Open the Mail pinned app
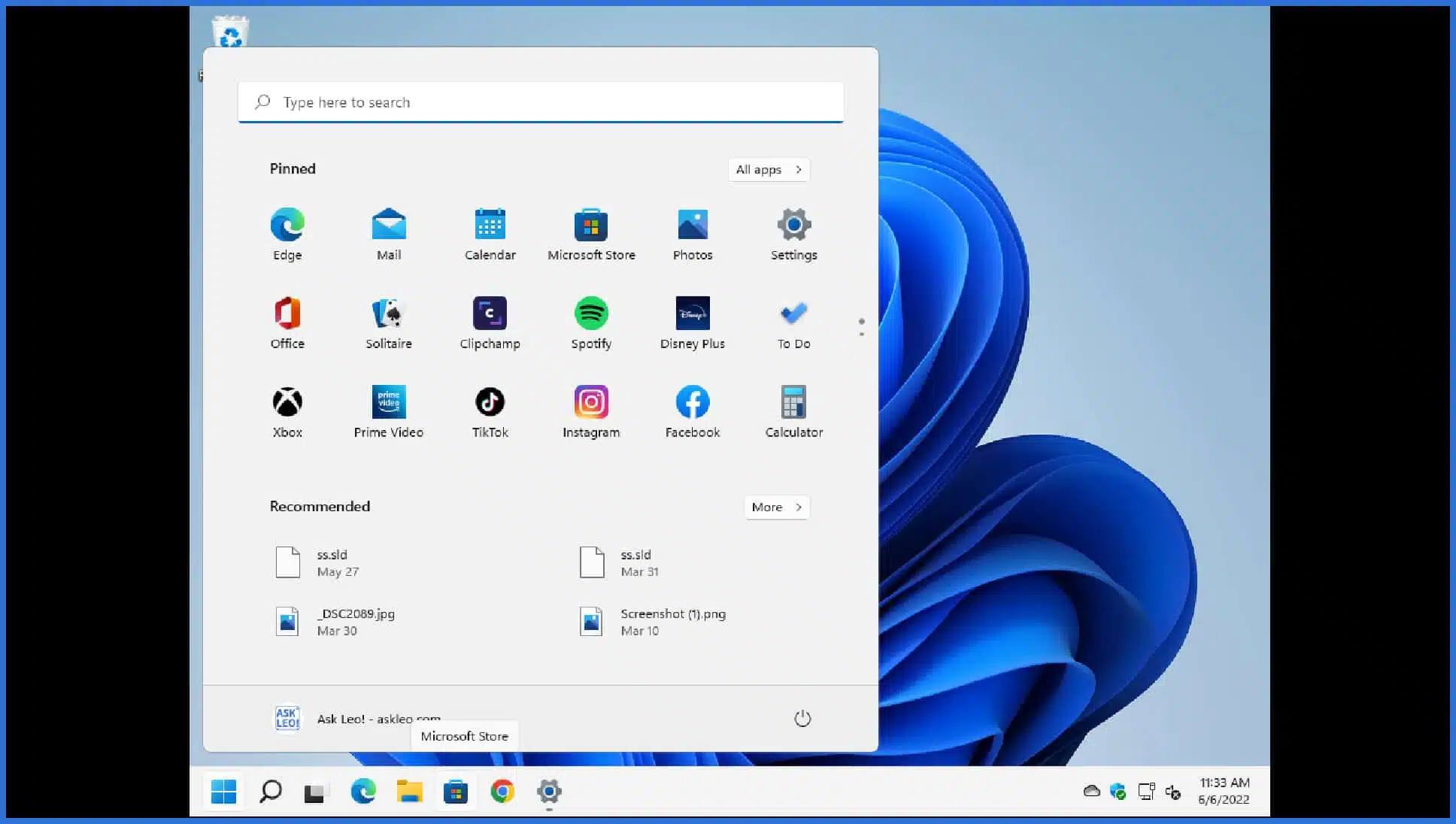Viewport: 1456px width, 824px height. [389, 234]
